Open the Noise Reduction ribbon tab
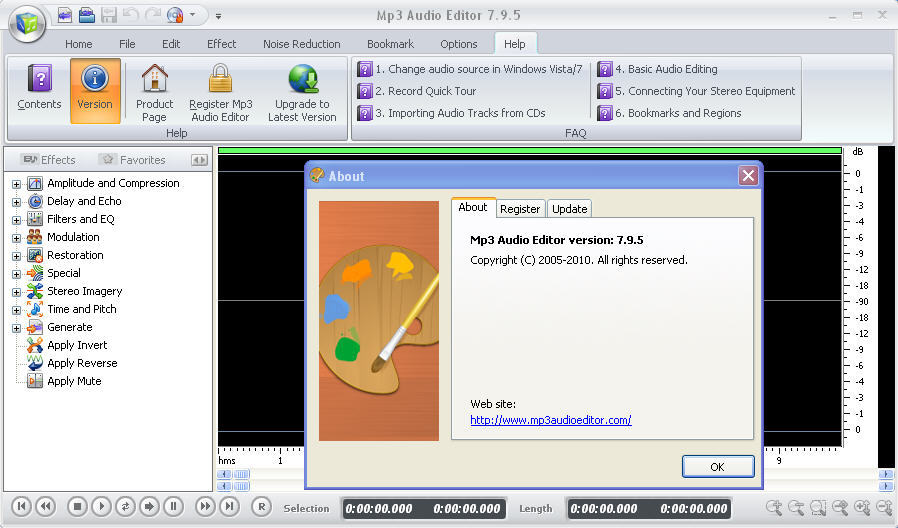Image resolution: width=898 pixels, height=528 pixels. [x=302, y=44]
